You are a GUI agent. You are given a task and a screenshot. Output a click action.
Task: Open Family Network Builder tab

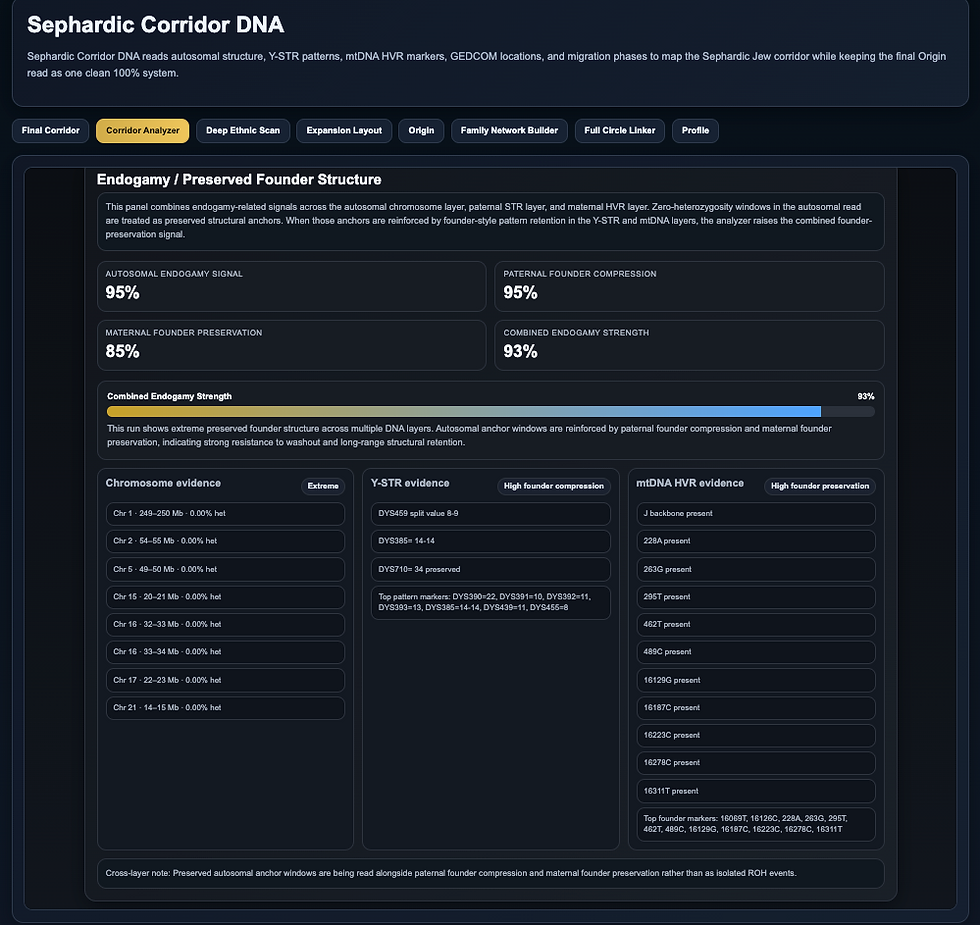pyautogui.click(x=509, y=131)
